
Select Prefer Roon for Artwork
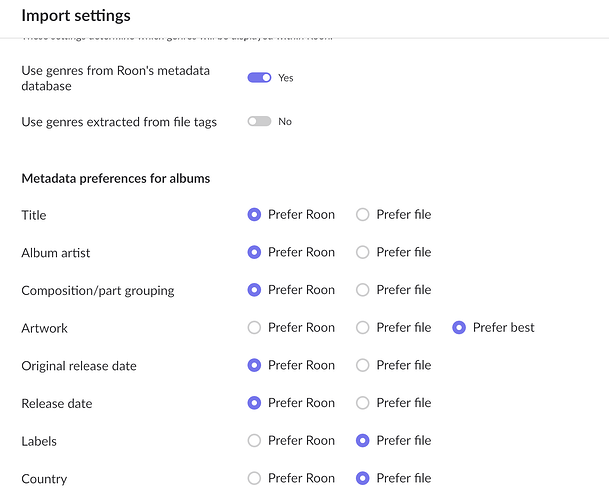coord(254,327)
